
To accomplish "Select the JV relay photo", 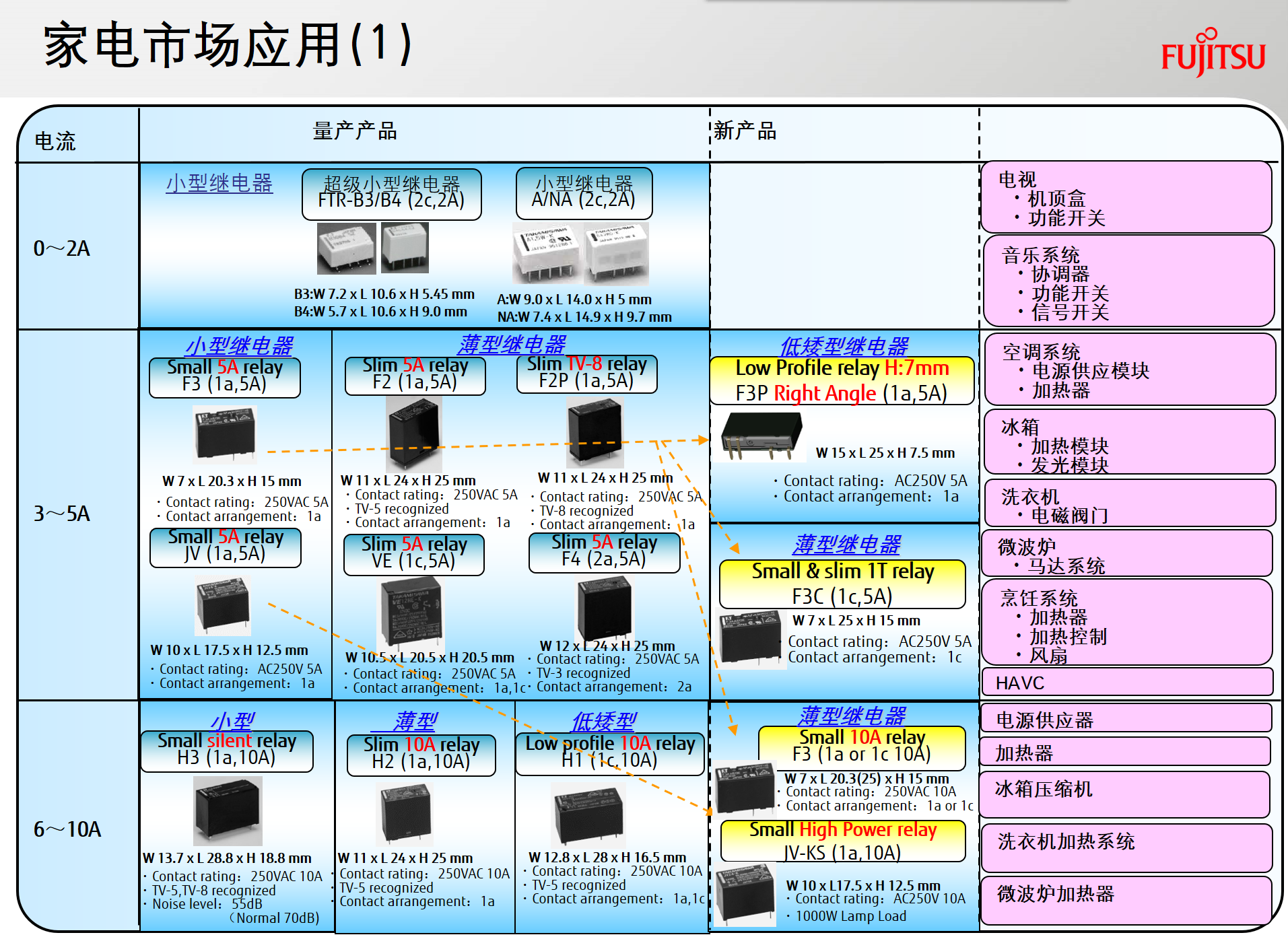I will (x=223, y=605).
